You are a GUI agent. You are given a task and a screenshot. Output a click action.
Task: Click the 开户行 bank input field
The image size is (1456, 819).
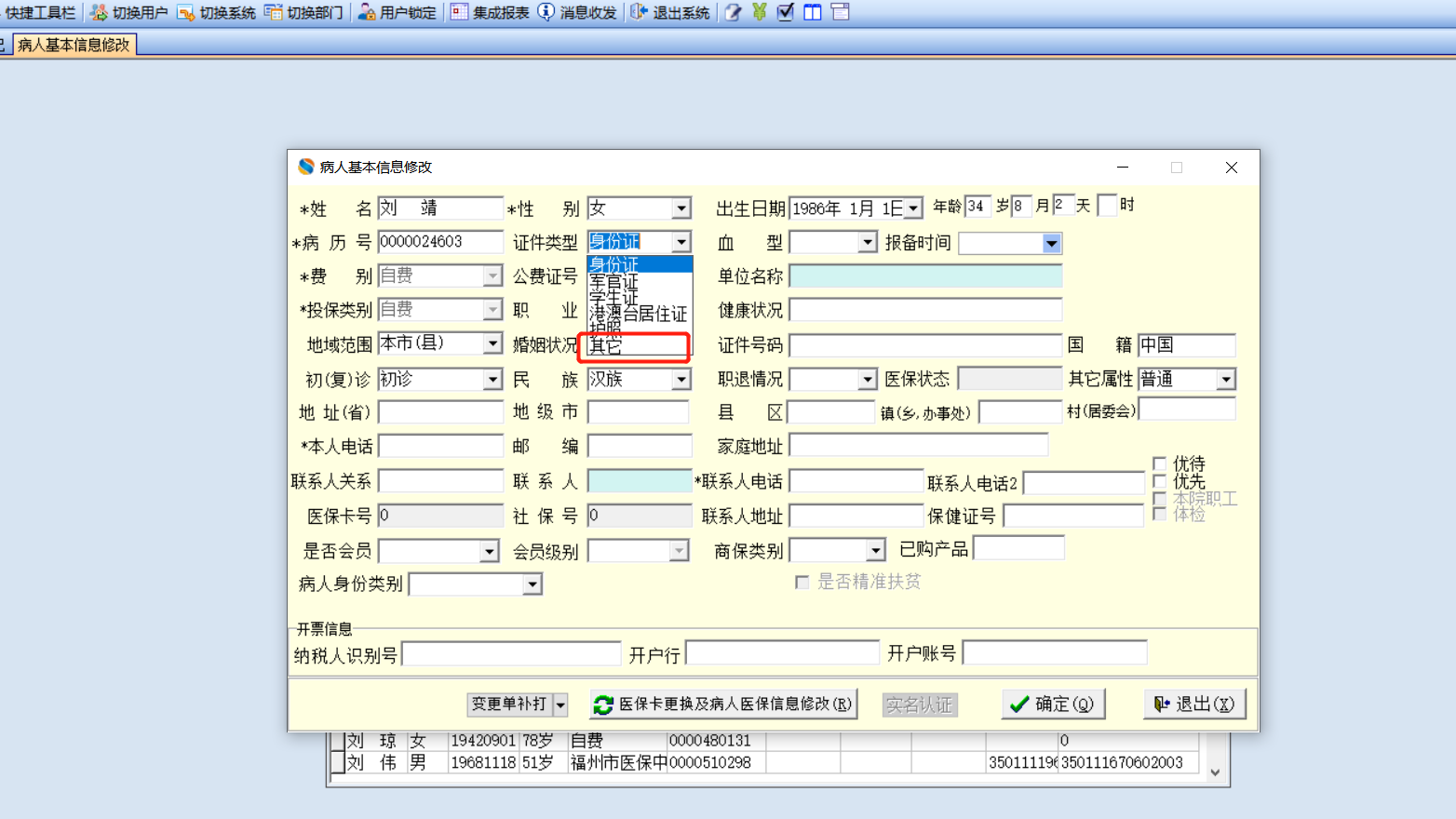[x=783, y=653]
